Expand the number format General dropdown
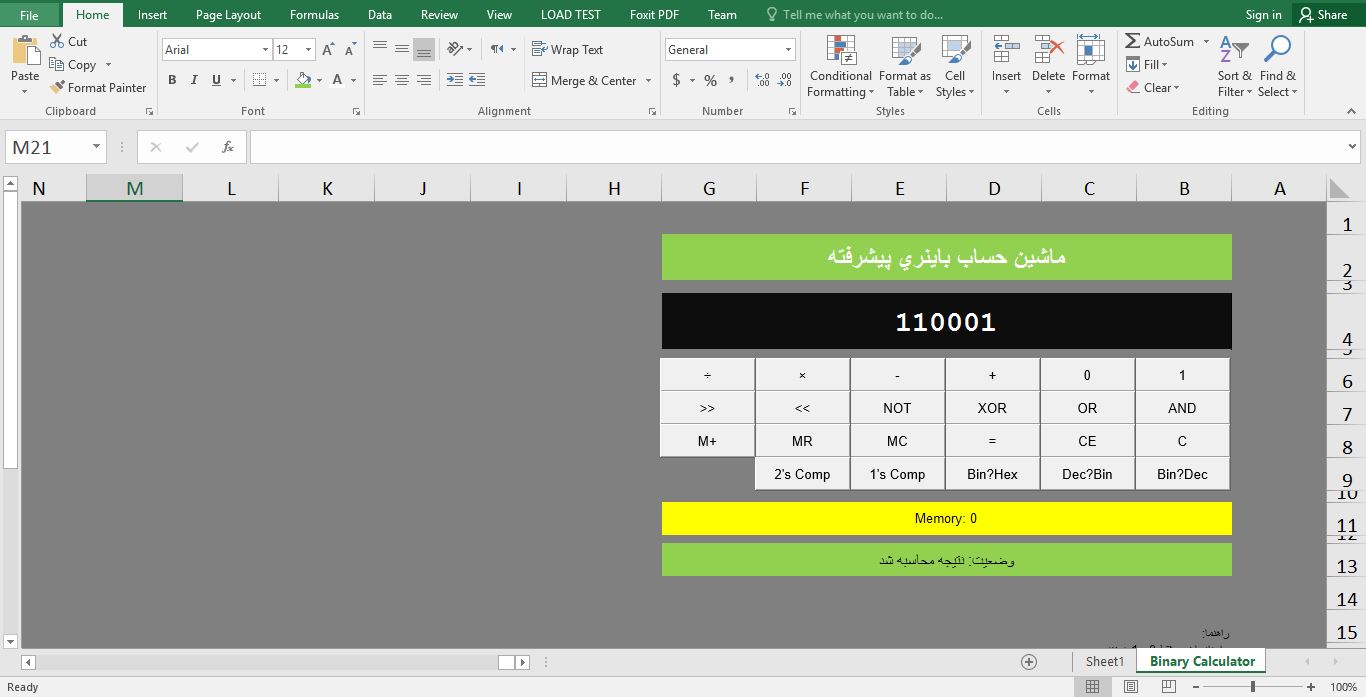Image resolution: width=1366 pixels, height=697 pixels. (788, 49)
